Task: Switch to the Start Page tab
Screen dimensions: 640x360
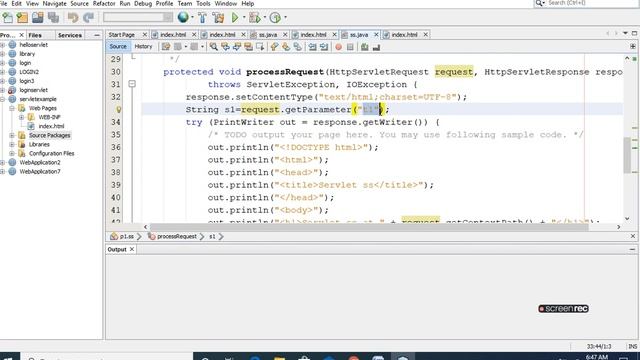Action: click(x=122, y=35)
